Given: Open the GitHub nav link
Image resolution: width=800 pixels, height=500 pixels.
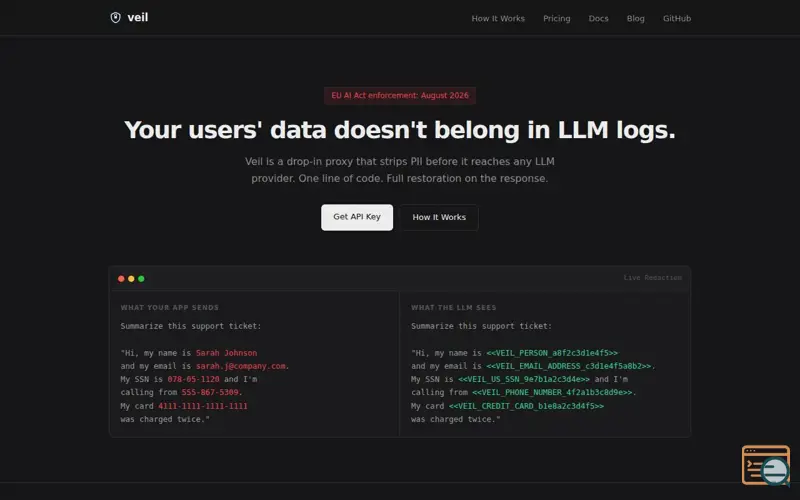Looking at the screenshot, I should [x=677, y=18].
